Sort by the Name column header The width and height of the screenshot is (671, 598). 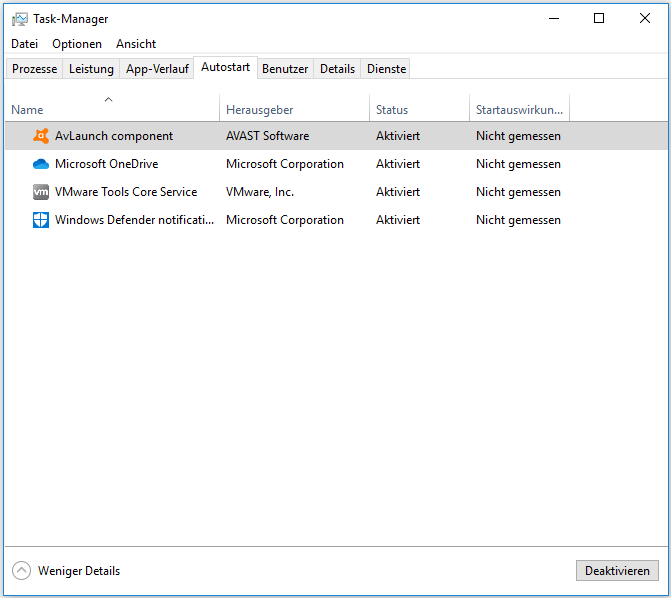[x=112, y=110]
